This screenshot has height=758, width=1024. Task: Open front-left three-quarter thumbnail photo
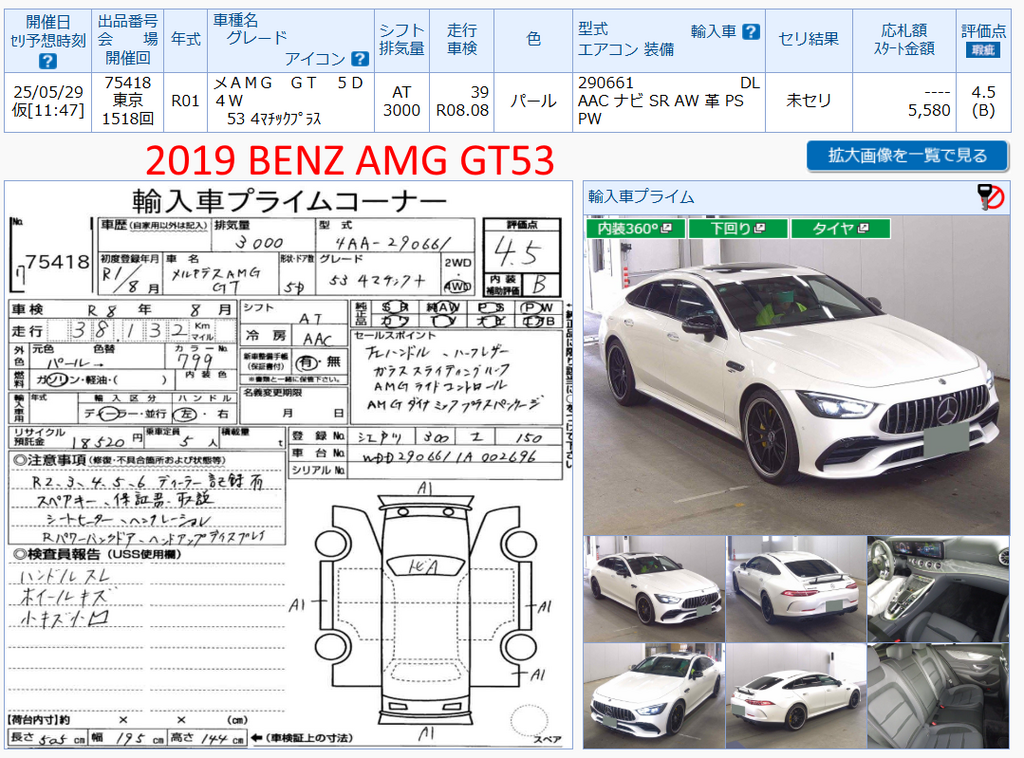click(654, 589)
